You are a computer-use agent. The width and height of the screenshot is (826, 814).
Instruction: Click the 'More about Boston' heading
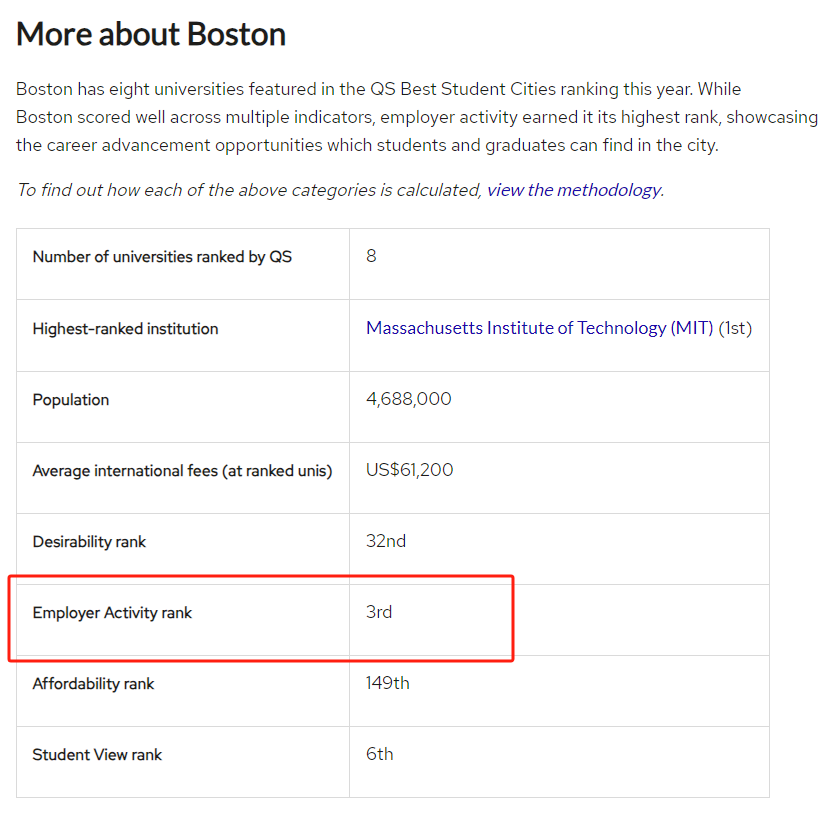pos(151,35)
